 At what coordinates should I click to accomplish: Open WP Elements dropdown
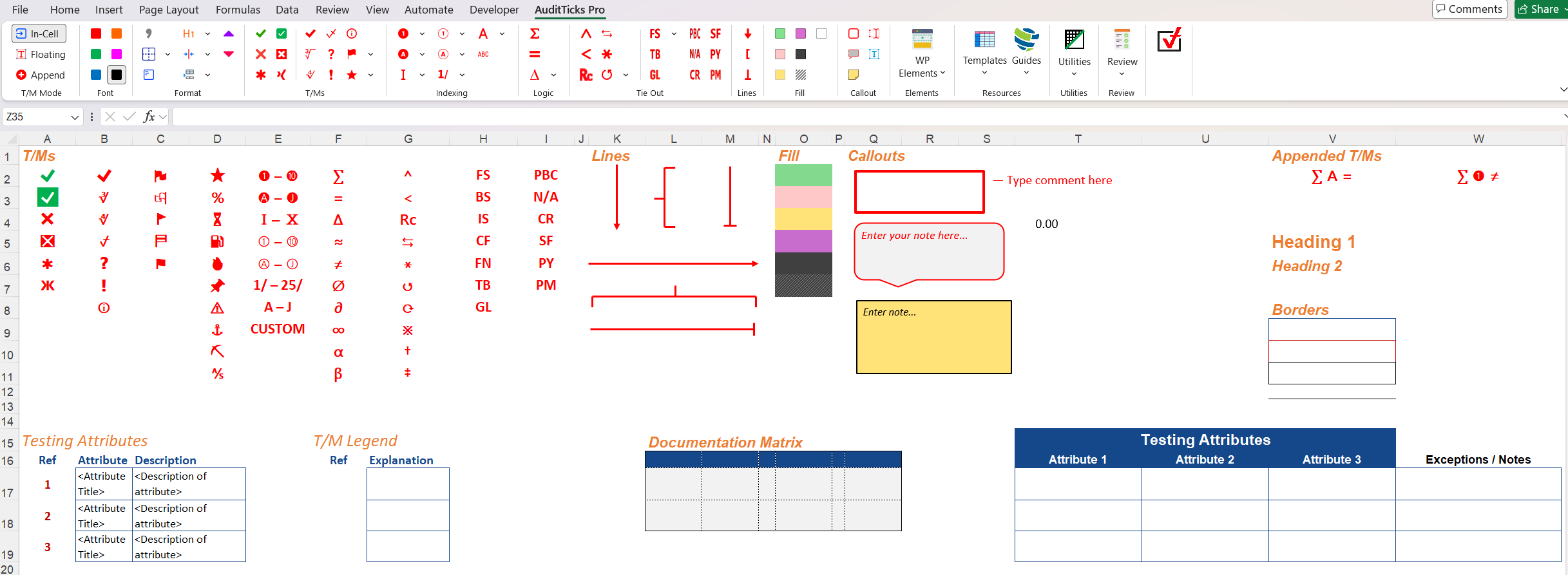click(922, 54)
